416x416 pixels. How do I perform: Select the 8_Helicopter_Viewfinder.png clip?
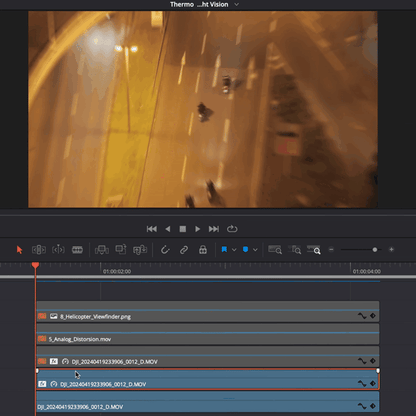[208, 312]
